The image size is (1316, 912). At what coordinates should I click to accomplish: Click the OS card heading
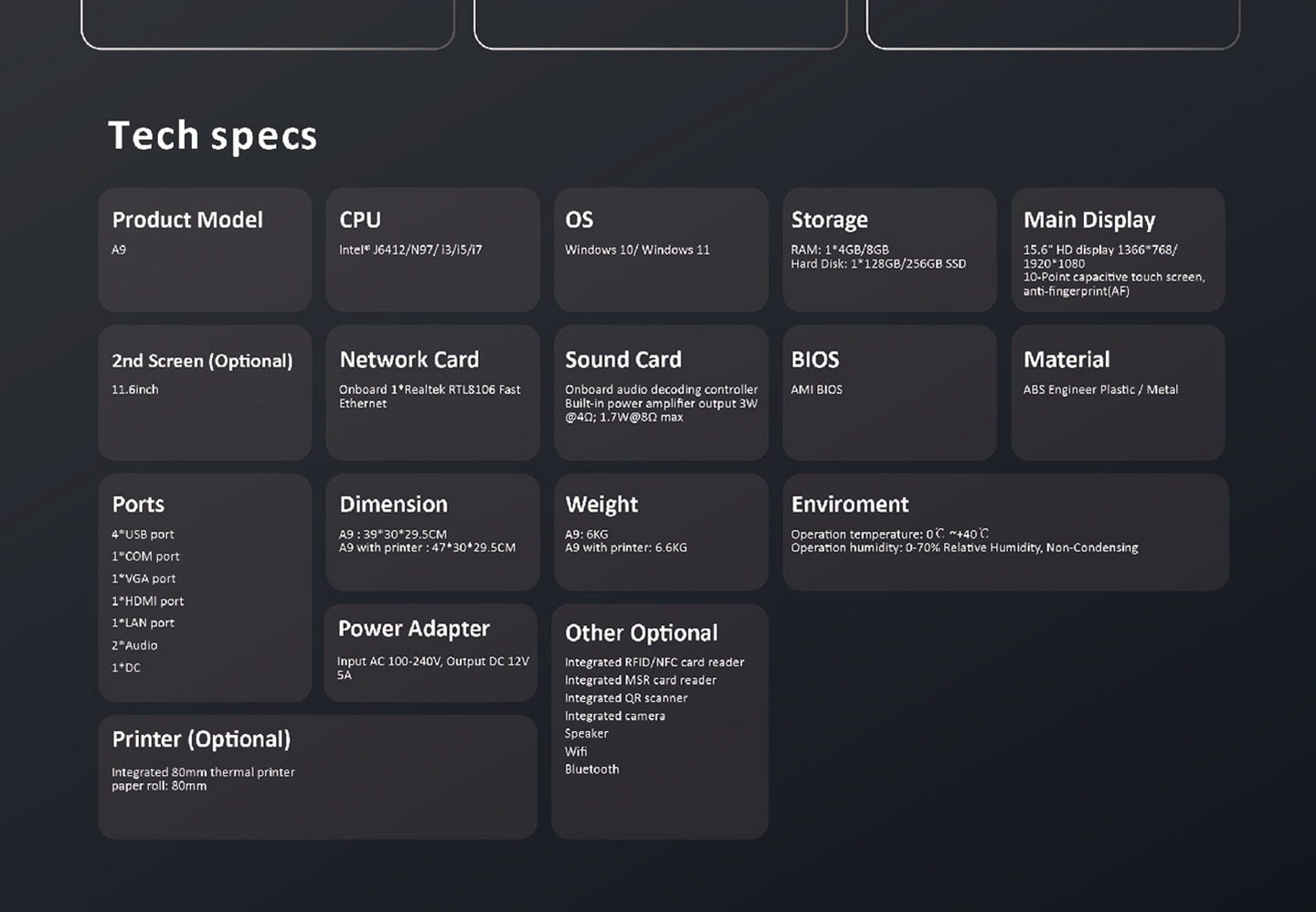(579, 220)
